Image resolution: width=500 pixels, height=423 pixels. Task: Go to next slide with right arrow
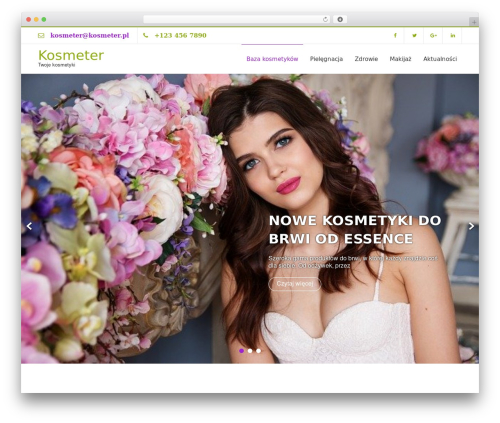tap(471, 226)
